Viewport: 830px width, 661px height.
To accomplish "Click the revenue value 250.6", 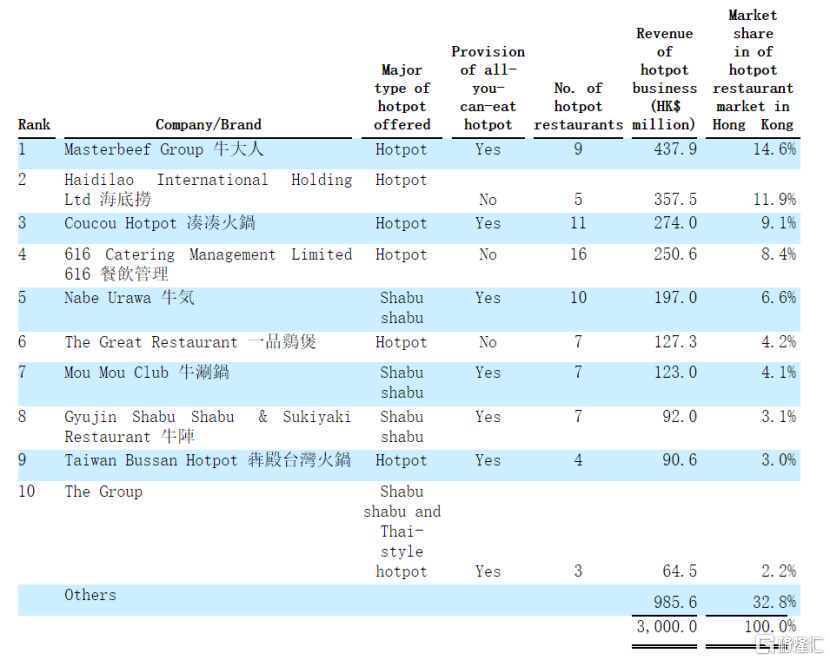I will [x=675, y=255].
